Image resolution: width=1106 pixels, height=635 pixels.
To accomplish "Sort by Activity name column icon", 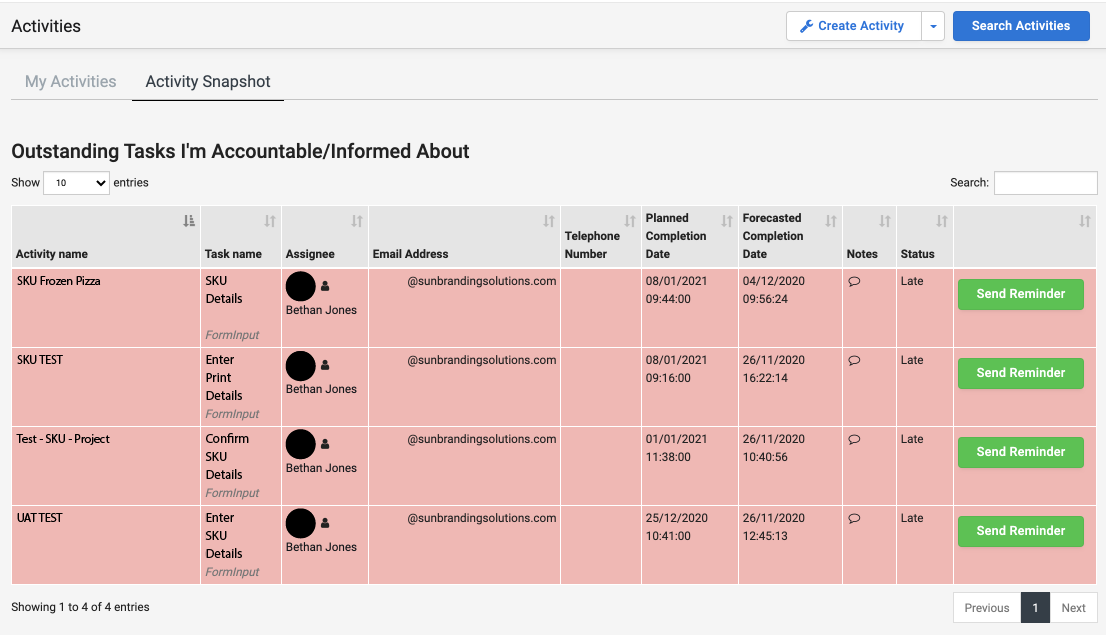I will point(189,221).
